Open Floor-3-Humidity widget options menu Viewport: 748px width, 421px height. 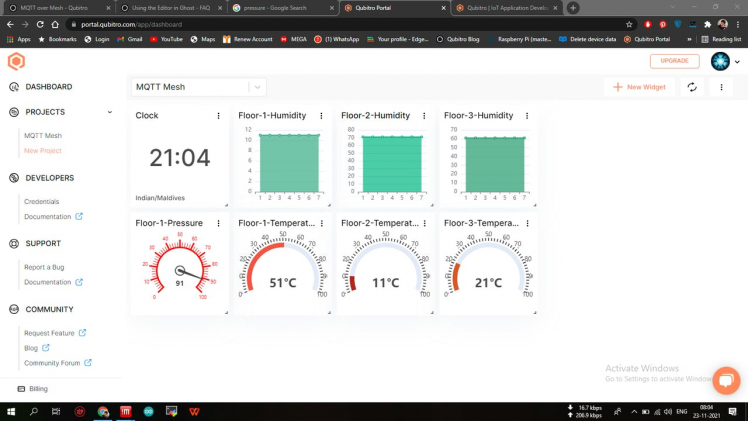(527, 116)
